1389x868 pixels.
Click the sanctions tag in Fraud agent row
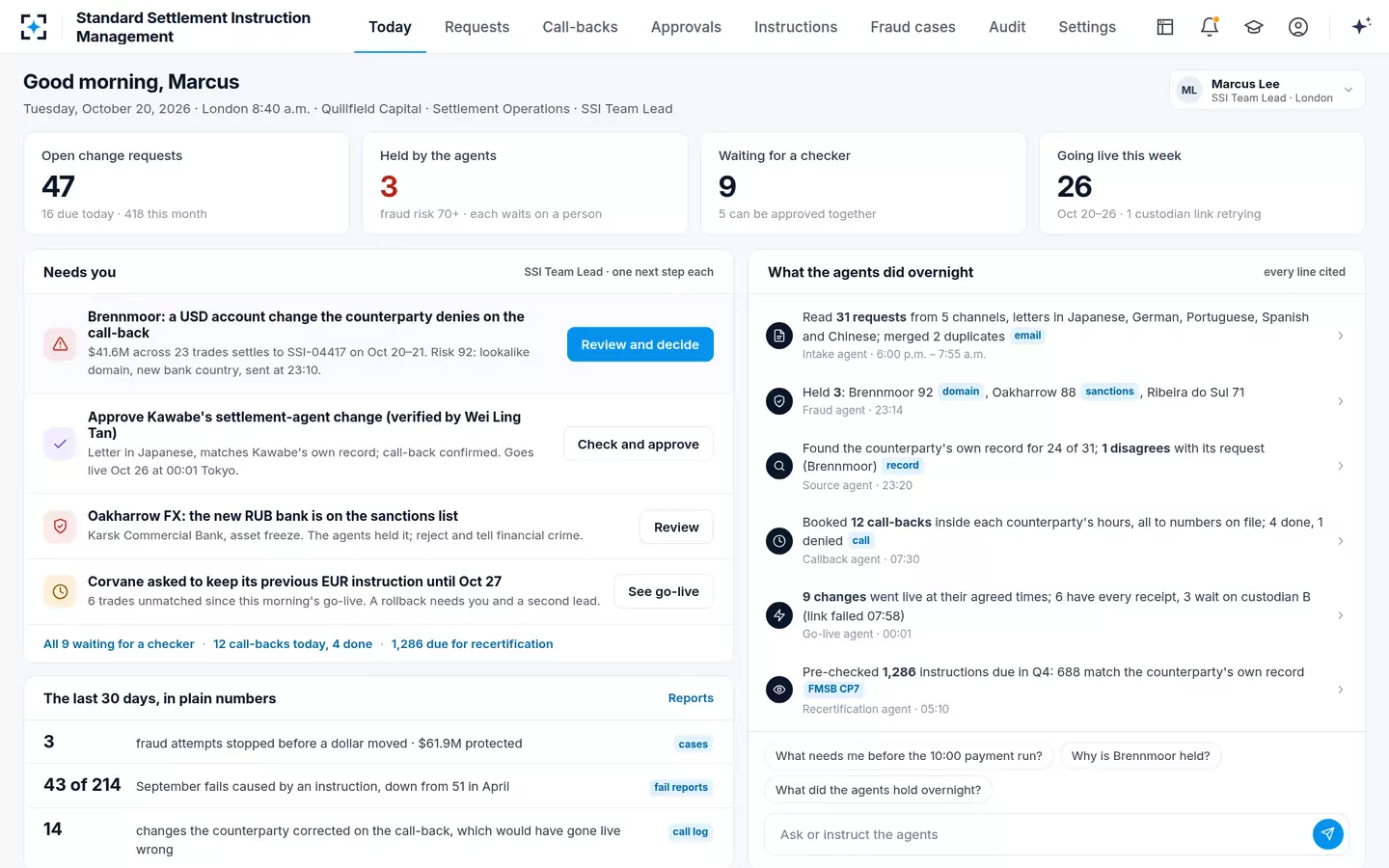coord(1109,392)
